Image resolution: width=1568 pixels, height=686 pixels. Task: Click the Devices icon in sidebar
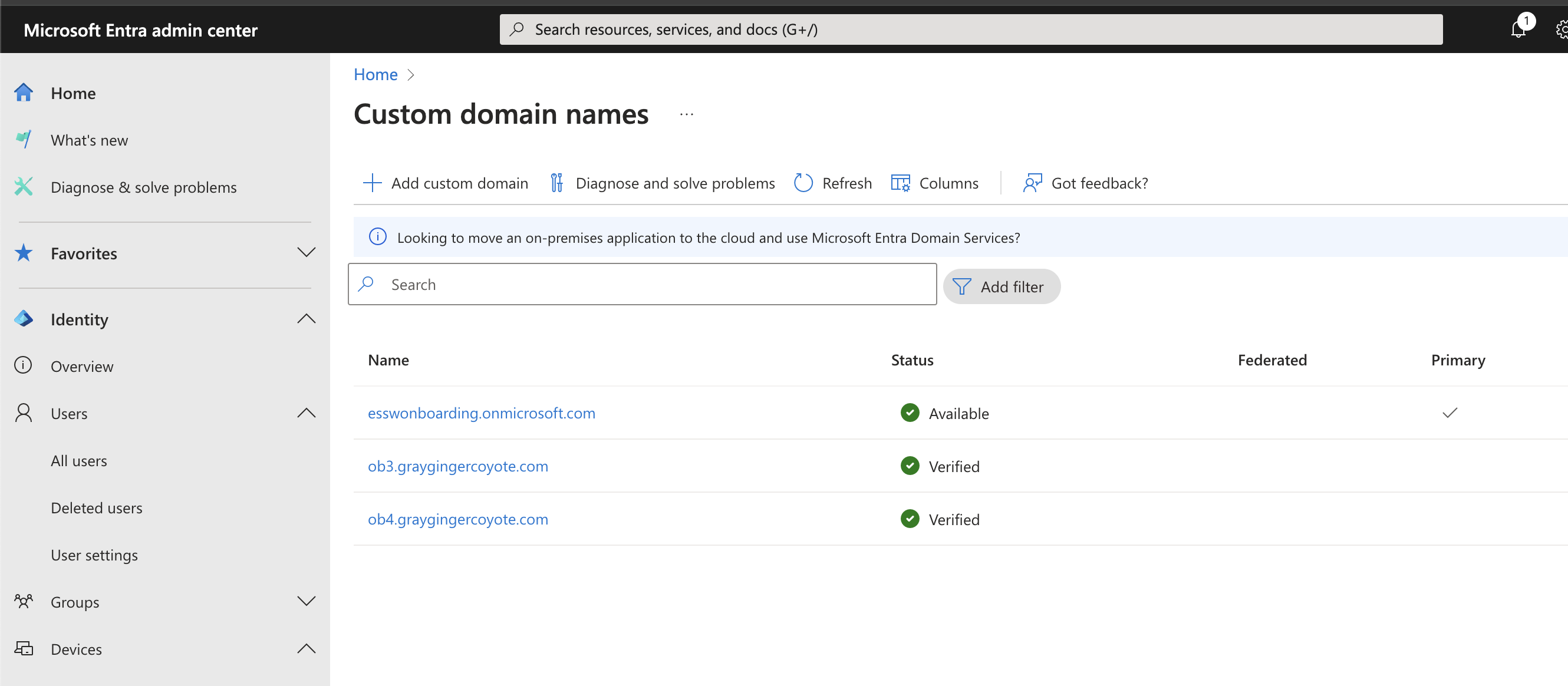point(23,648)
